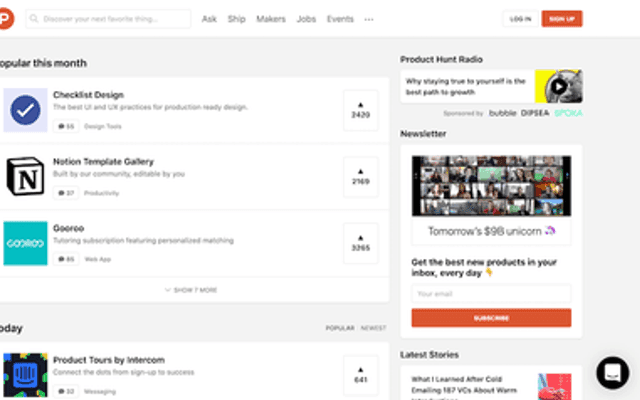Image resolution: width=640 pixels, height=400 pixels.
Task: Open the Cold Emailing 187 VCs story
Action: pos(464,387)
